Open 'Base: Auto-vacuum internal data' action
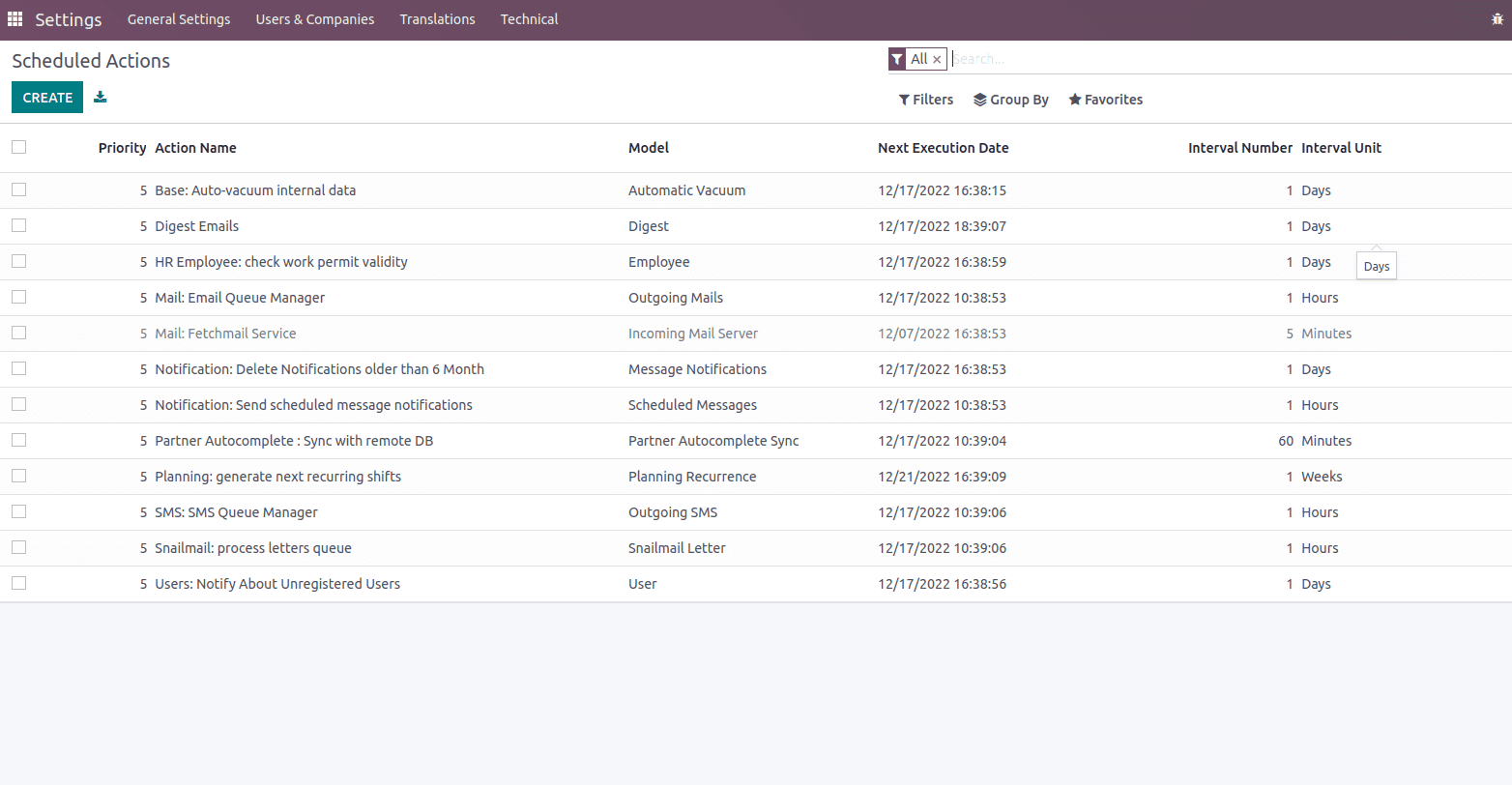The height and width of the screenshot is (785, 1512). [x=255, y=190]
